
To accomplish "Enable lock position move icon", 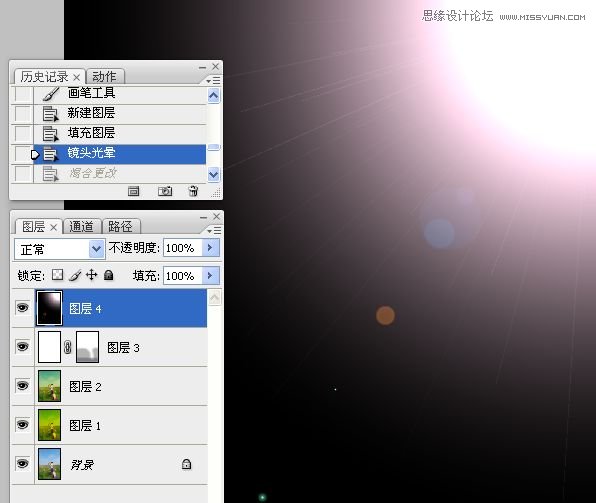I will pos(92,275).
